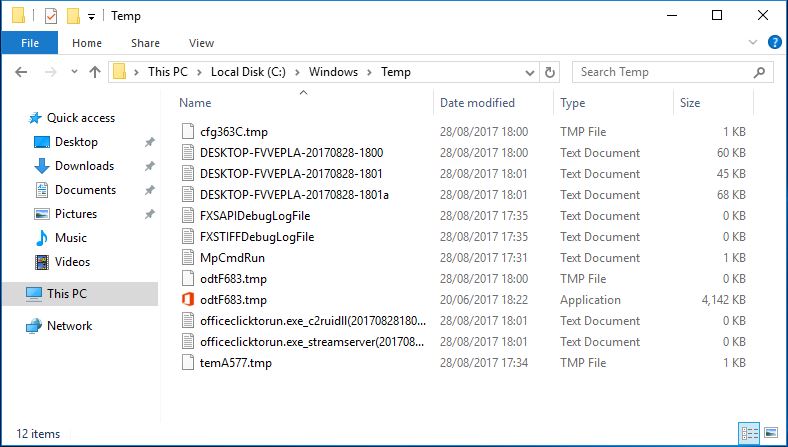Open Downloads from Quick access

[84, 166]
